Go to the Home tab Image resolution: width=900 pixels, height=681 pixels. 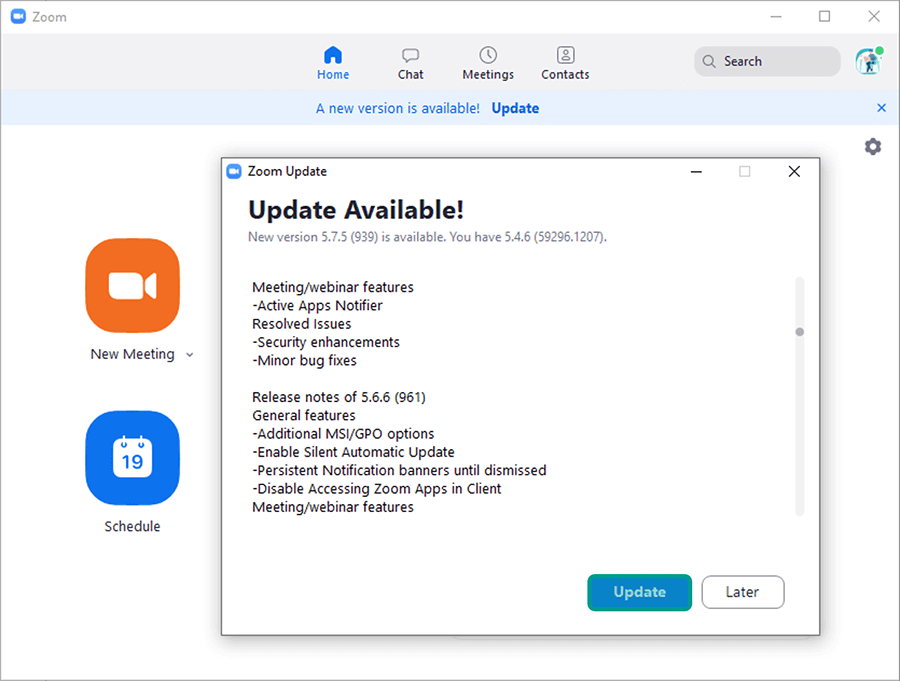[333, 63]
